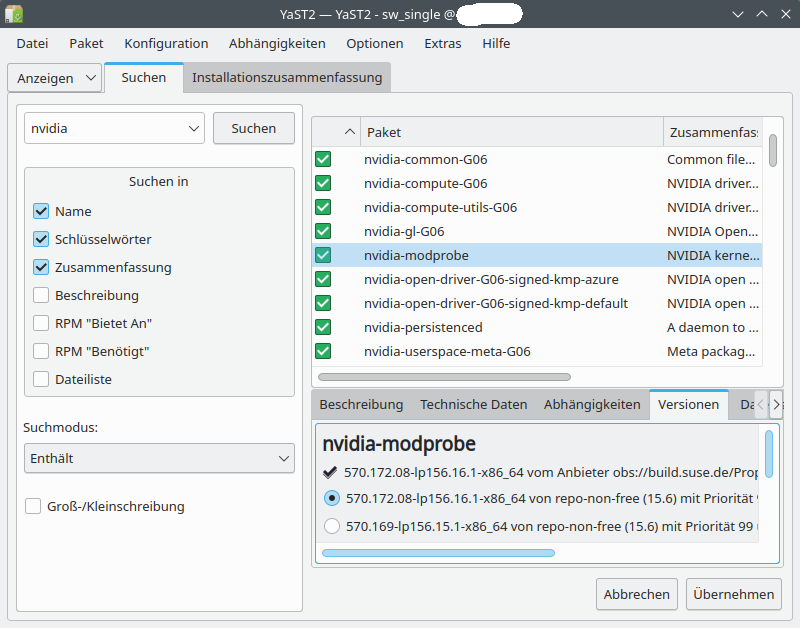Select nvidia-open-driver-G06-signed-kmp-default package name
800x628 pixels.
[495, 304]
